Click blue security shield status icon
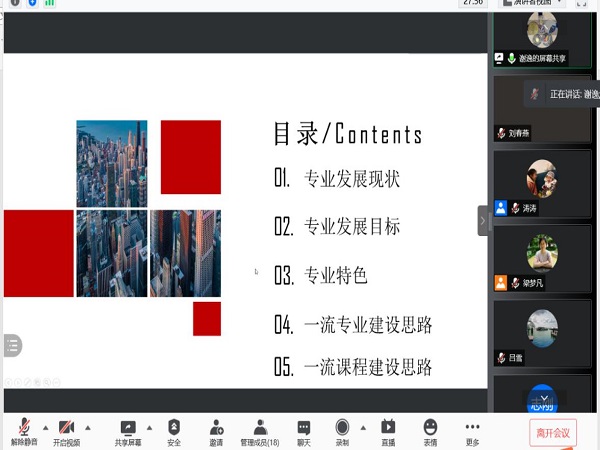 33,2
